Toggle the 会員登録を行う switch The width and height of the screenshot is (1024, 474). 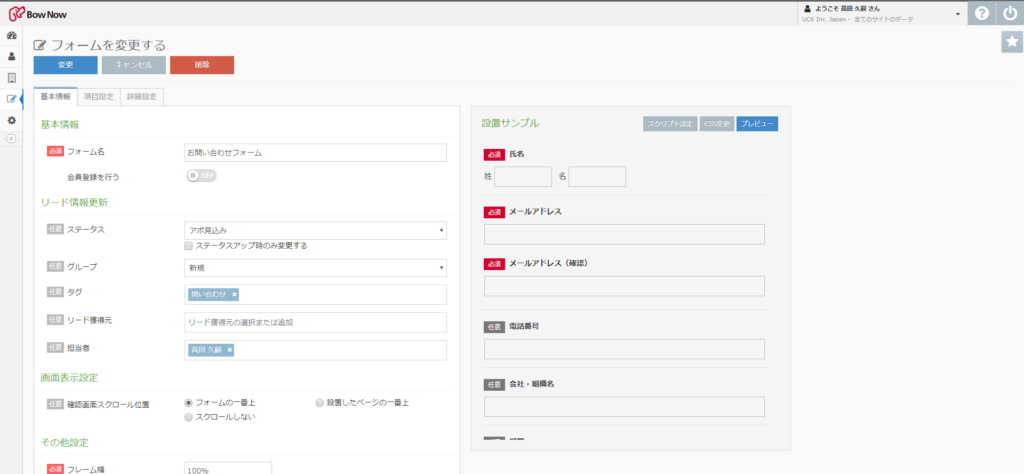(201, 176)
